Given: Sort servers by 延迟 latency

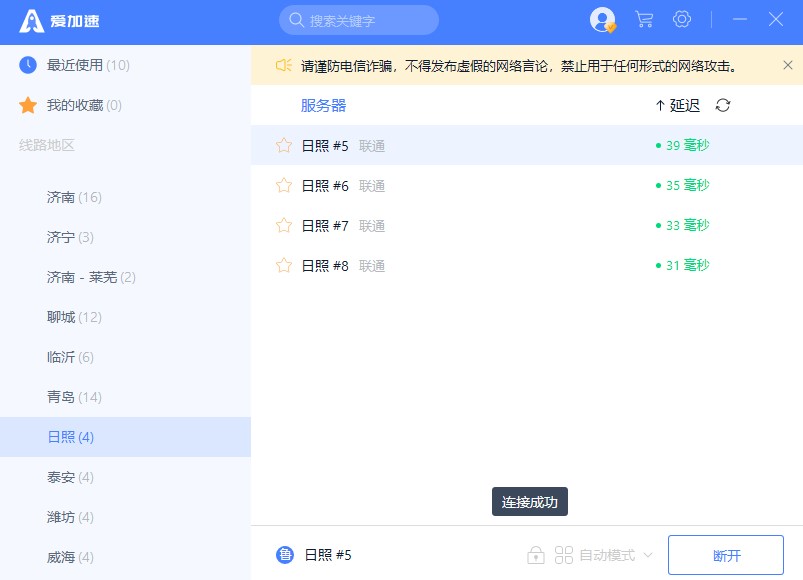Looking at the screenshot, I should 678,105.
